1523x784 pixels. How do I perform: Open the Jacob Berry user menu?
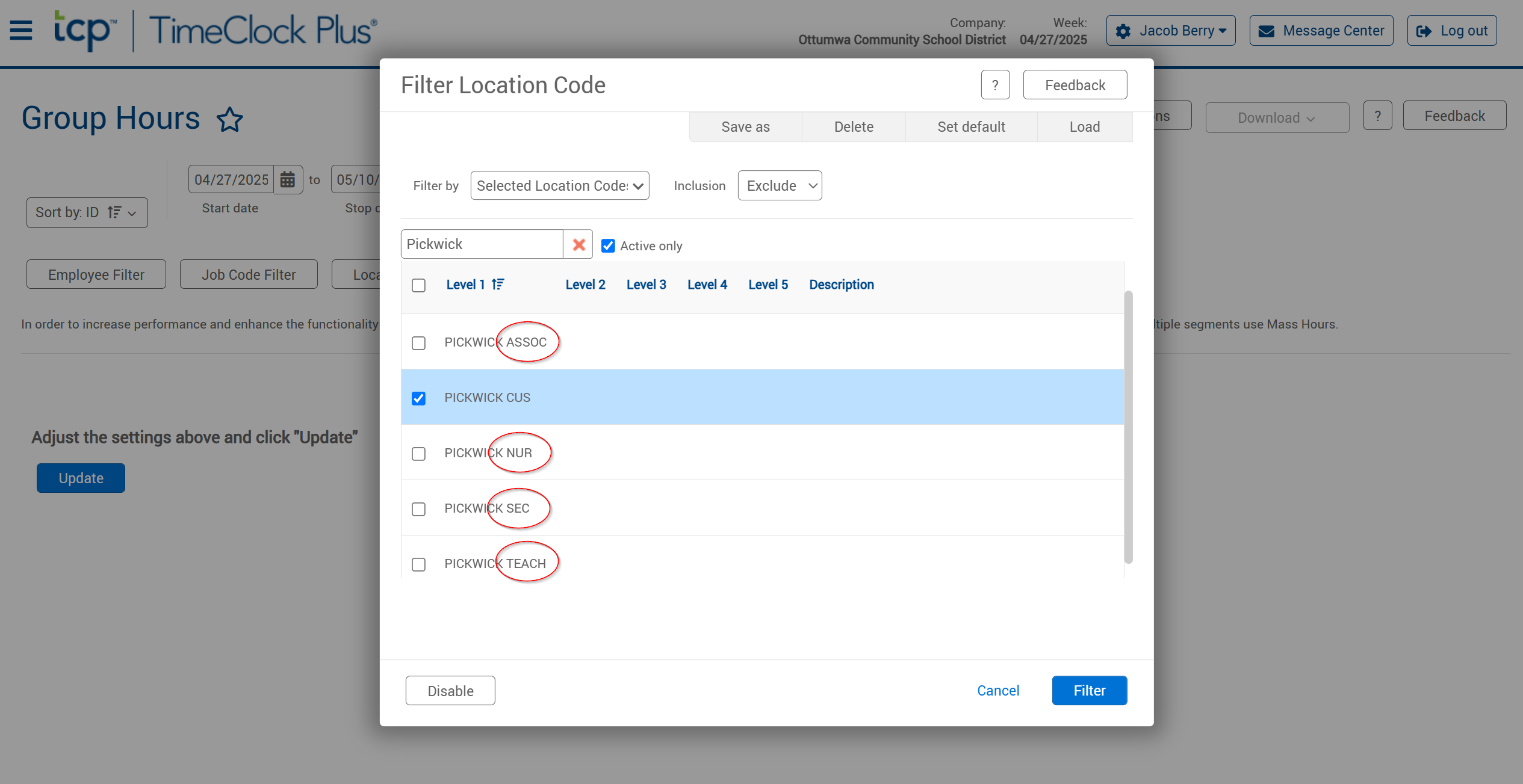[x=1170, y=31]
